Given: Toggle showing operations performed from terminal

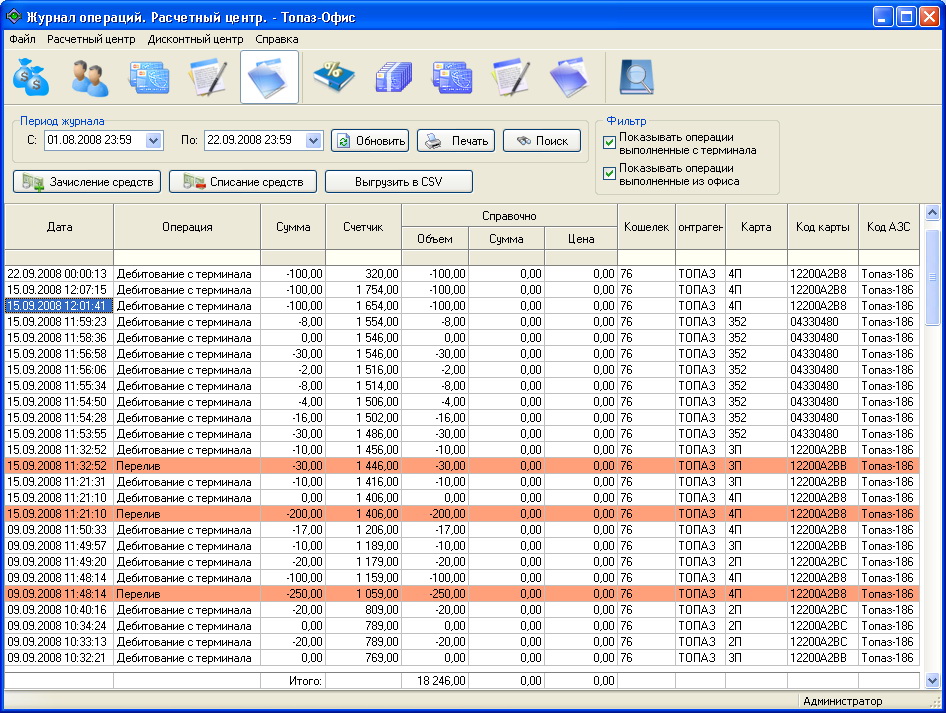Looking at the screenshot, I should (609, 144).
